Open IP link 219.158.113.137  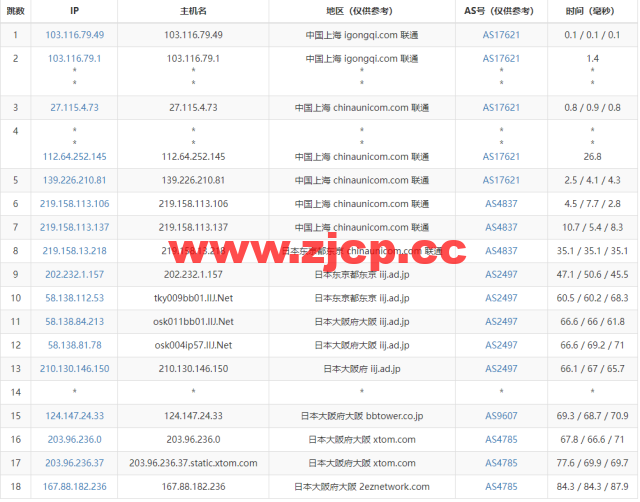[75, 227]
